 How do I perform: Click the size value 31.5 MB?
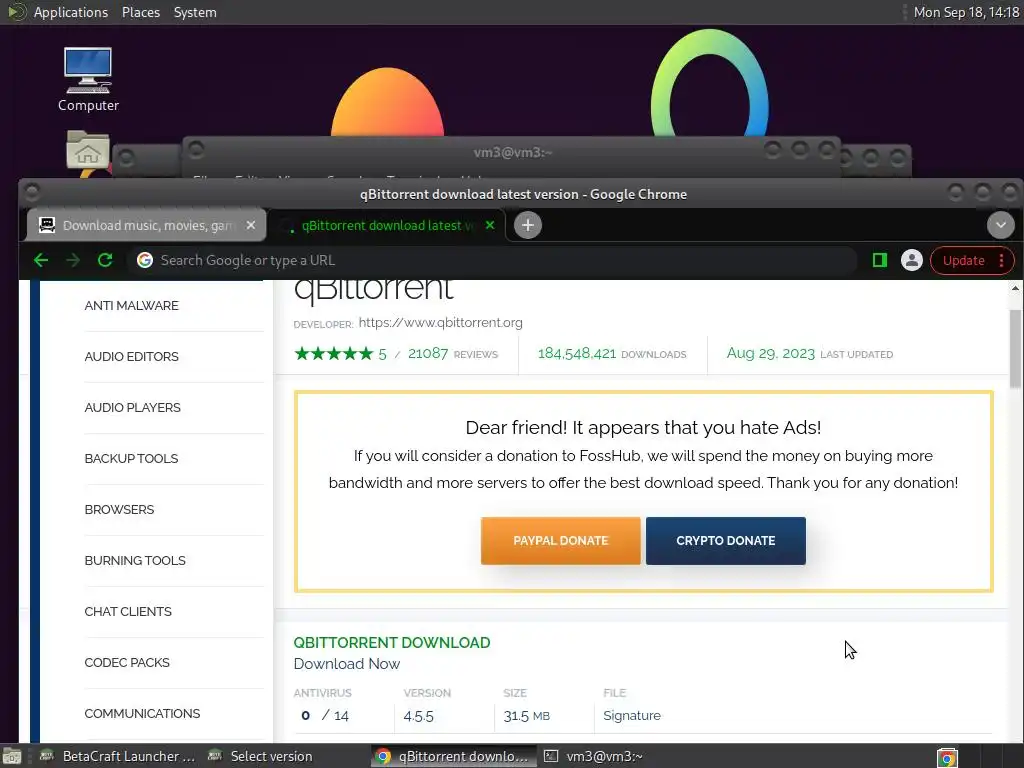526,716
